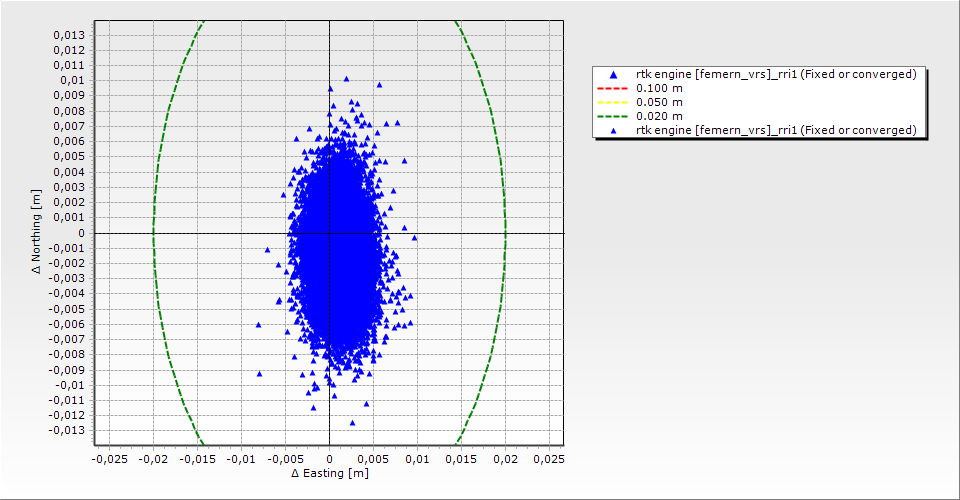Screen dimensions: 960x500
Task: Click the Δ Easting [m] axis title
Action: (x=329, y=473)
